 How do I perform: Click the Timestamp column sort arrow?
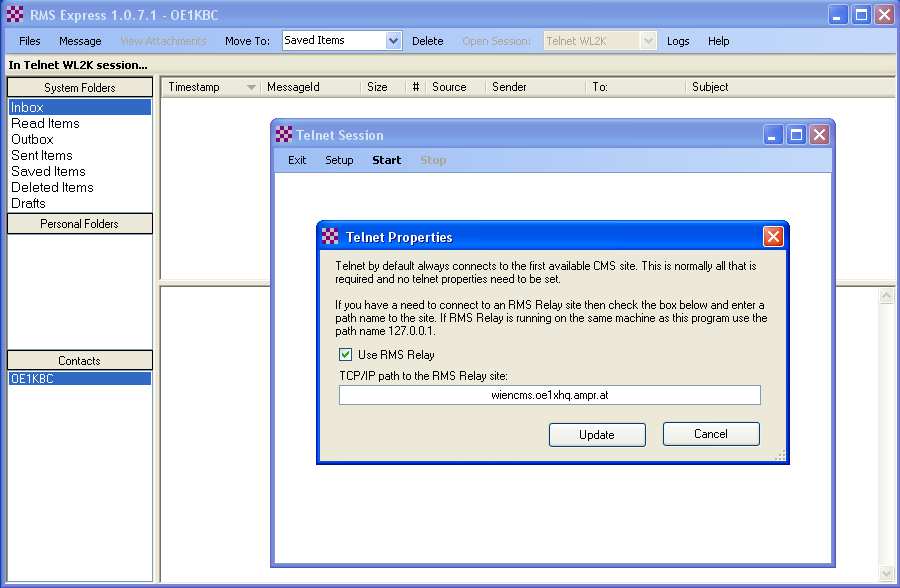click(251, 87)
